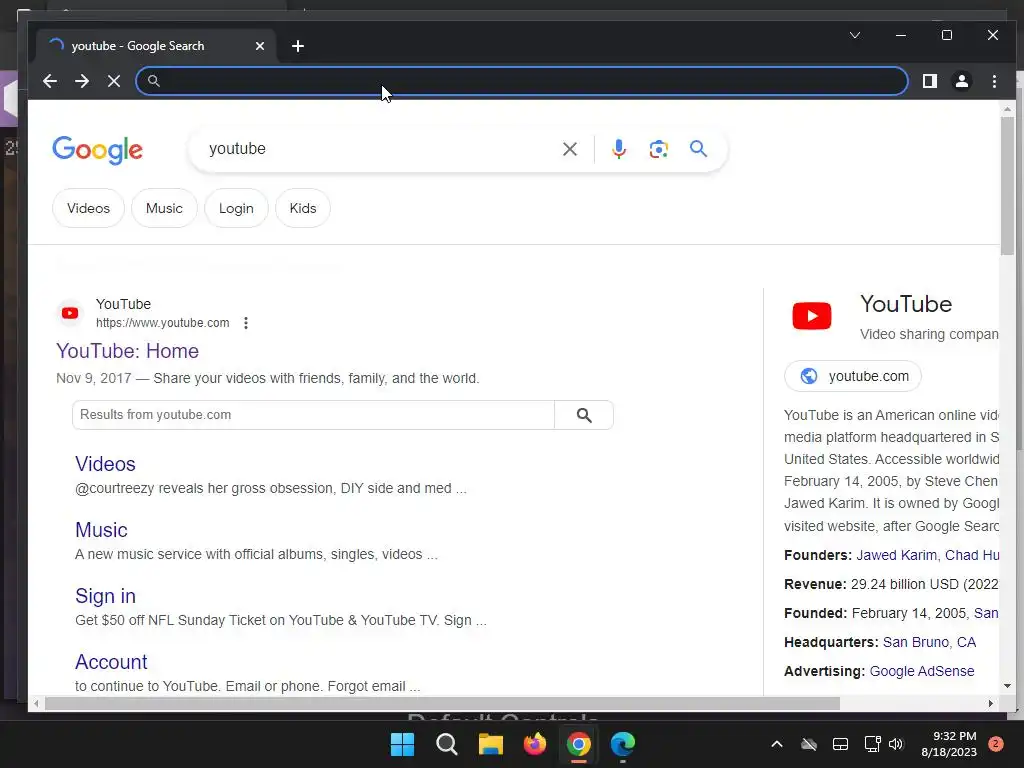Start voice search with the microphone
This screenshot has height=768, width=1024.
618,149
